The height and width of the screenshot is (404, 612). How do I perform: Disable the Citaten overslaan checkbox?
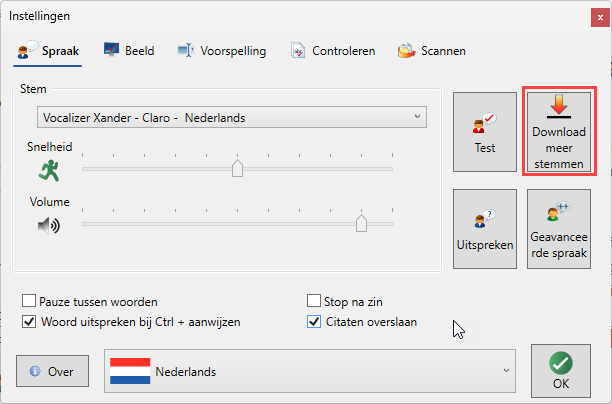click(314, 322)
